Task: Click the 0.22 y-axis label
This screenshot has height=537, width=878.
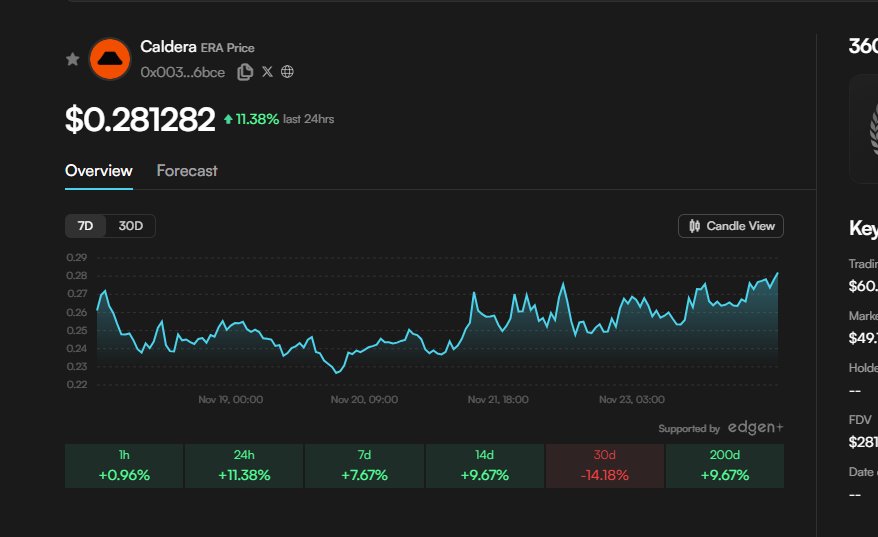Action: coord(77,385)
